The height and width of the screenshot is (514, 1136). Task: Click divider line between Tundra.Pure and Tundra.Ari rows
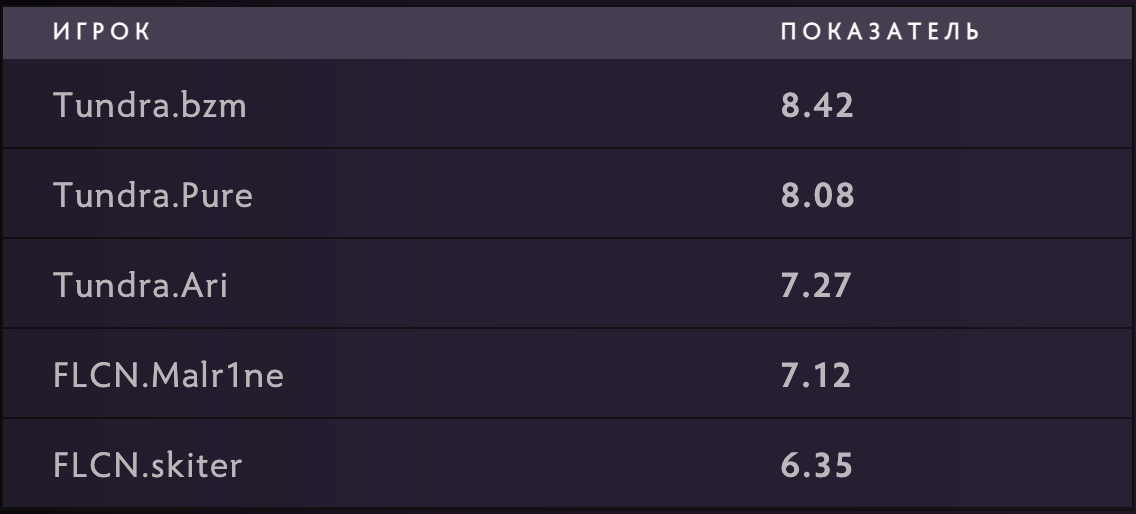coord(568,238)
